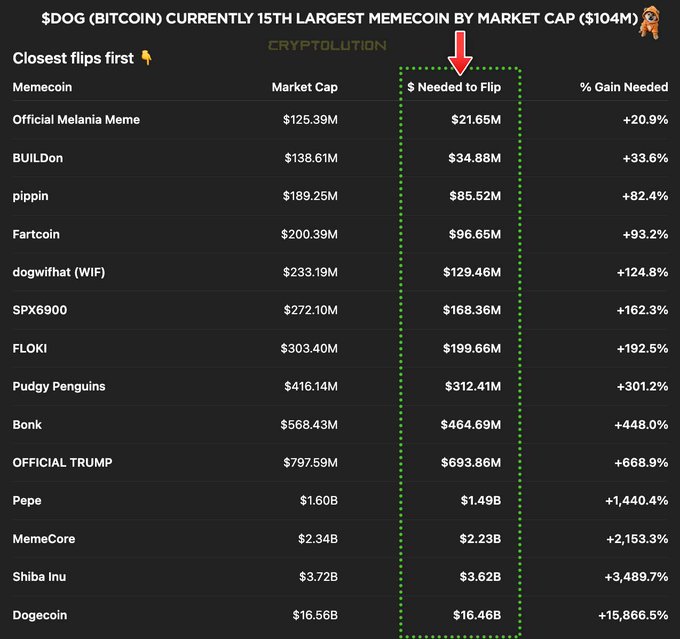Click the $233.19M market cap value
The height and width of the screenshot is (639, 680).
coord(310,272)
